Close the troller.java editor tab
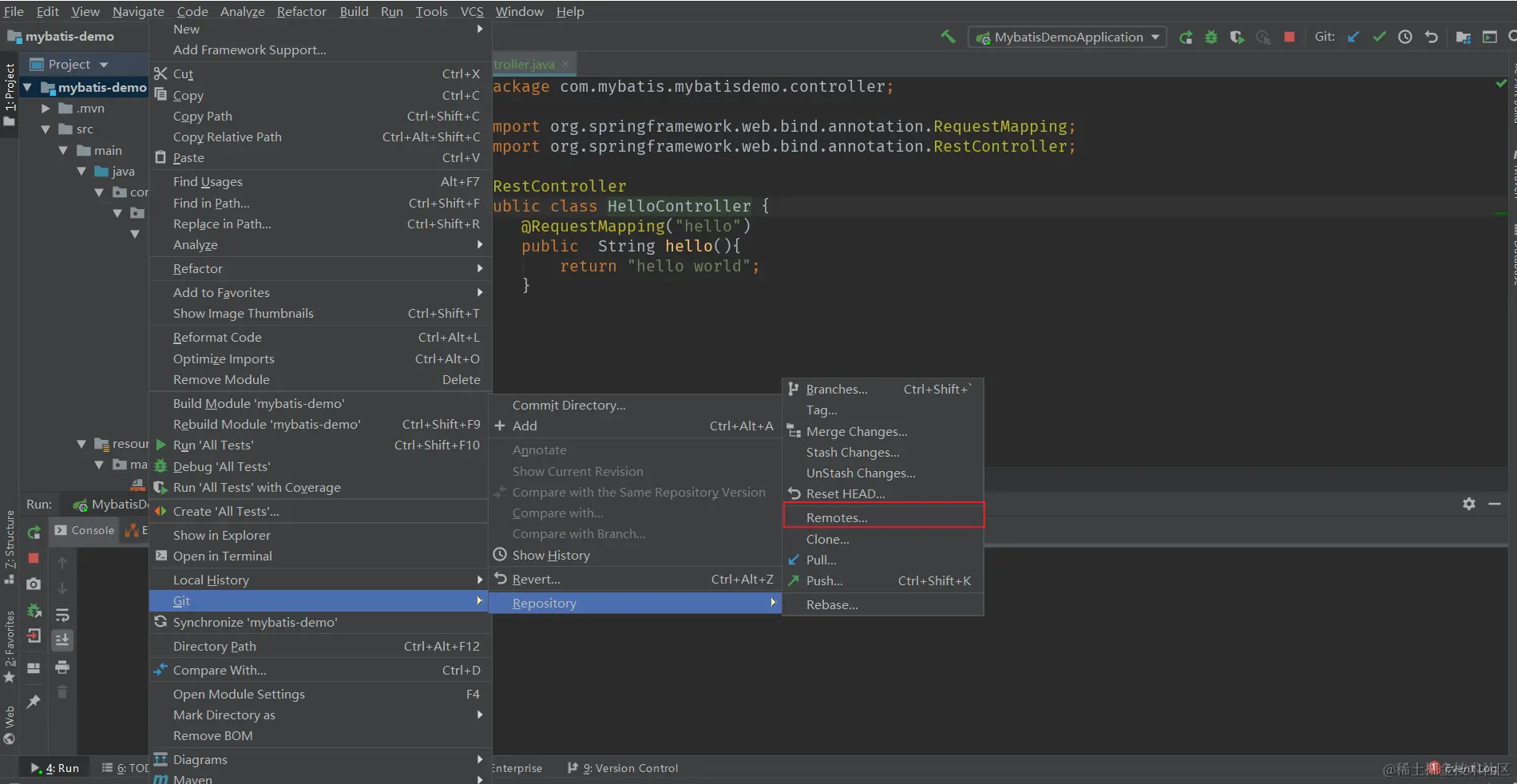The image size is (1517, 784). point(565,64)
